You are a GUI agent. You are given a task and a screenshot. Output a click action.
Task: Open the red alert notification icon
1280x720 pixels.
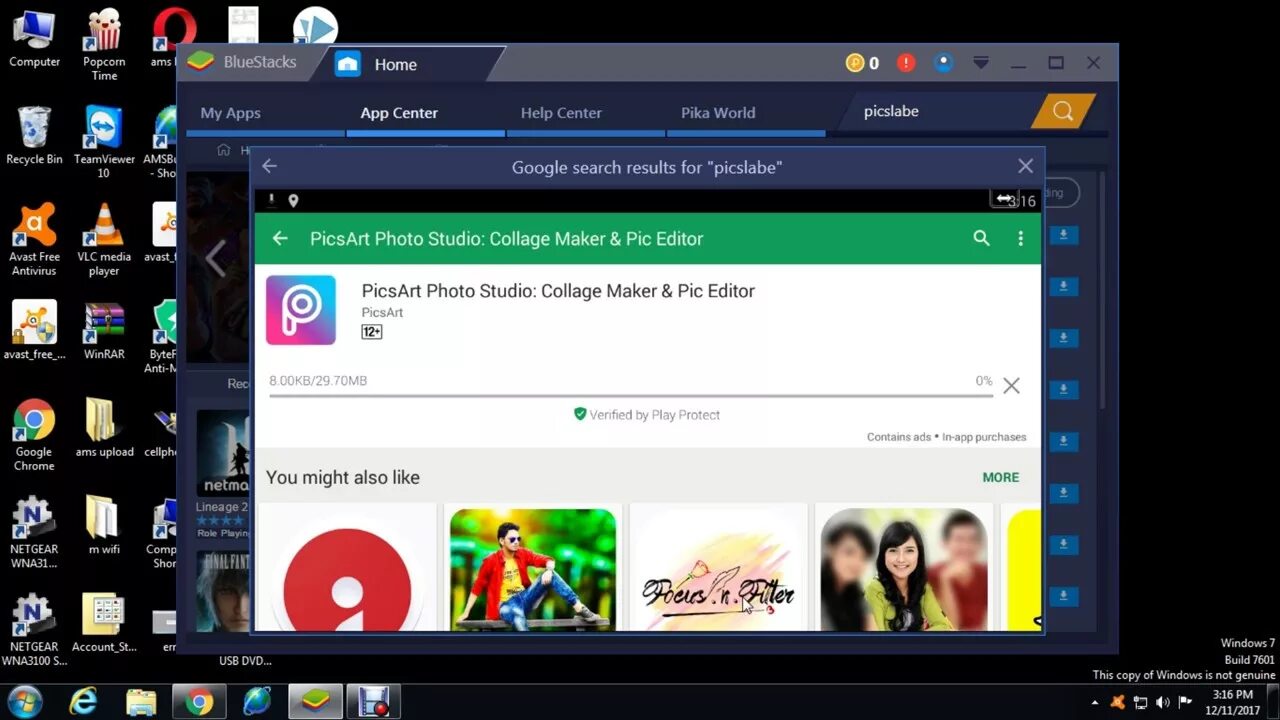click(906, 63)
